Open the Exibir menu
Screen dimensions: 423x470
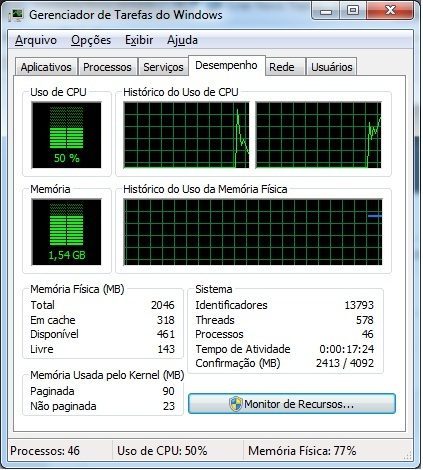139,40
